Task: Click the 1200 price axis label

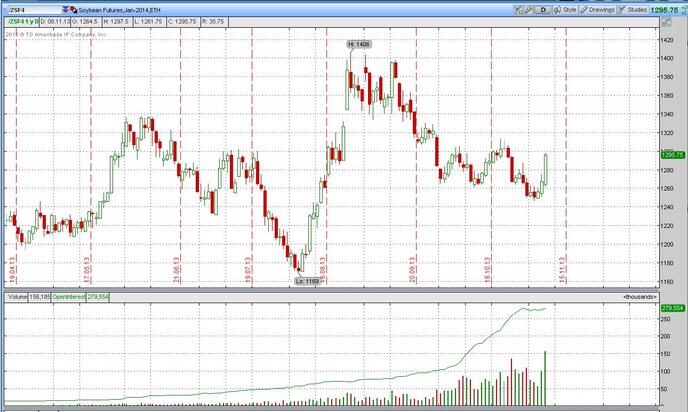Action: [667, 244]
